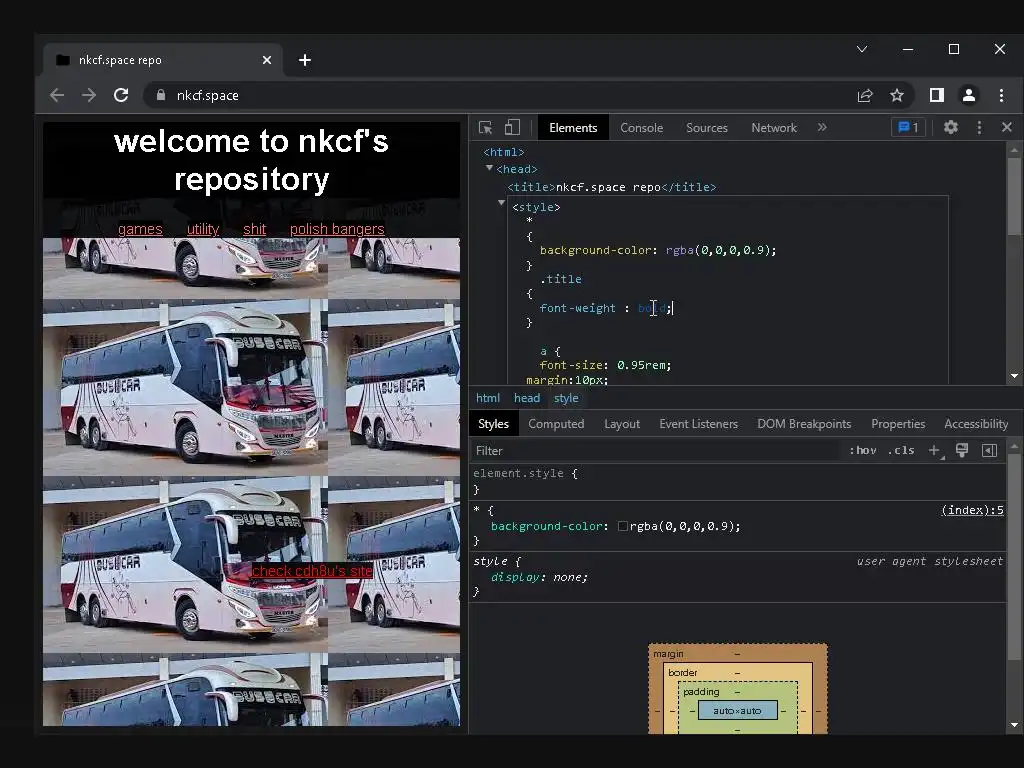Add new style rule plus icon
Screen dimensions: 1024x768
[935, 450]
